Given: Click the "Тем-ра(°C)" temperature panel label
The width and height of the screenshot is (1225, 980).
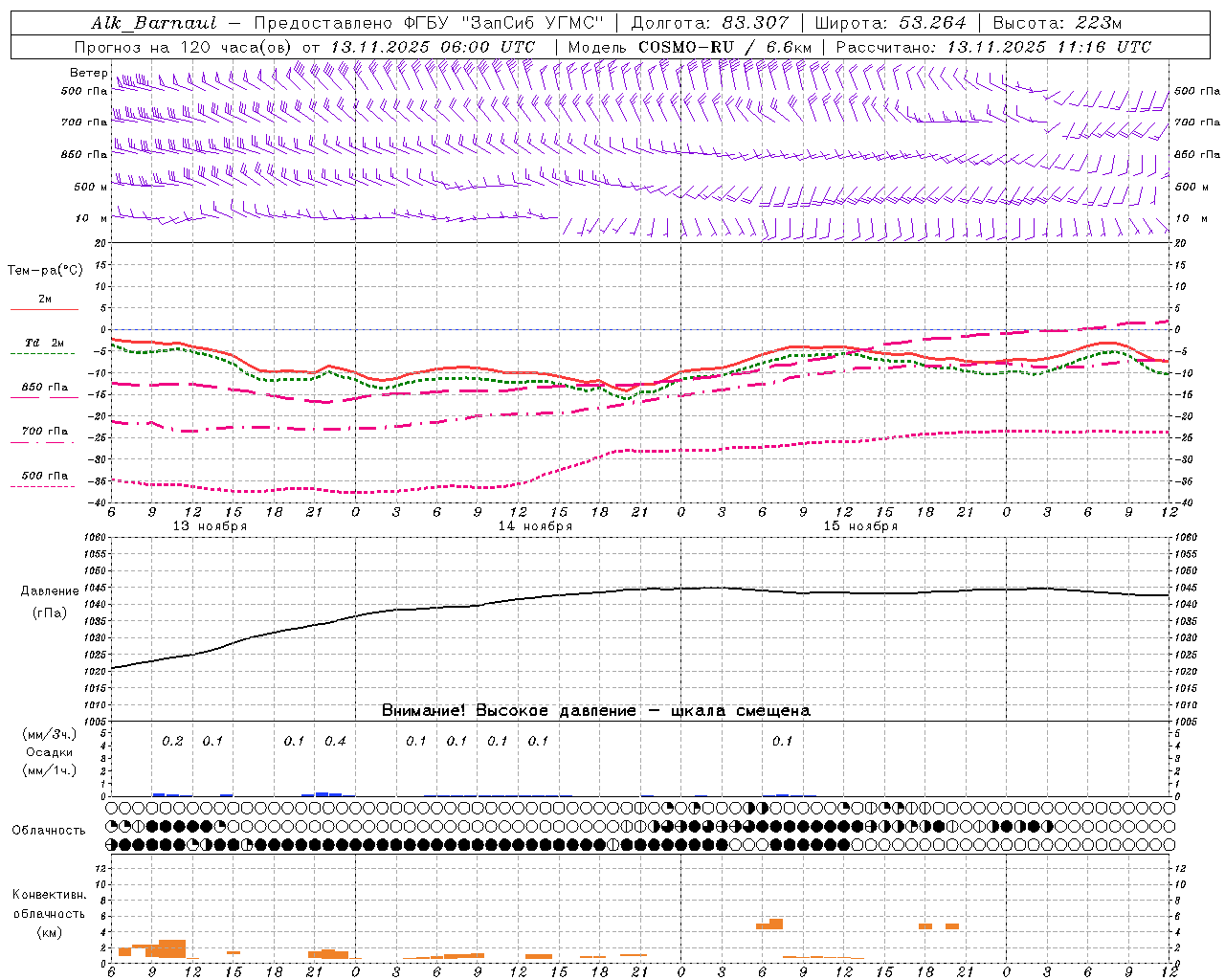Looking at the screenshot, I should coord(45,271).
